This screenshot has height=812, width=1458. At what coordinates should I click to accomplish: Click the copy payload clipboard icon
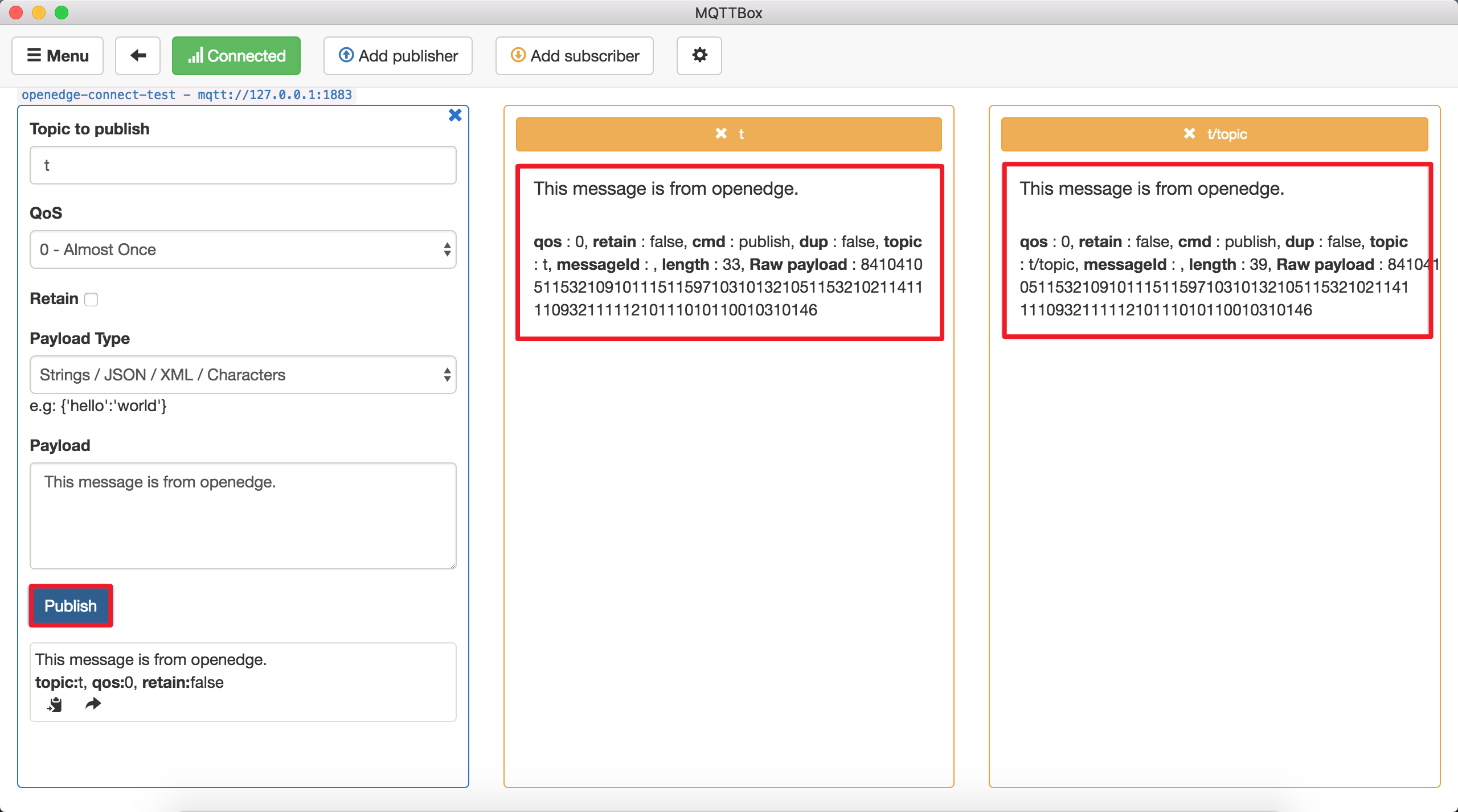pyautogui.click(x=55, y=704)
